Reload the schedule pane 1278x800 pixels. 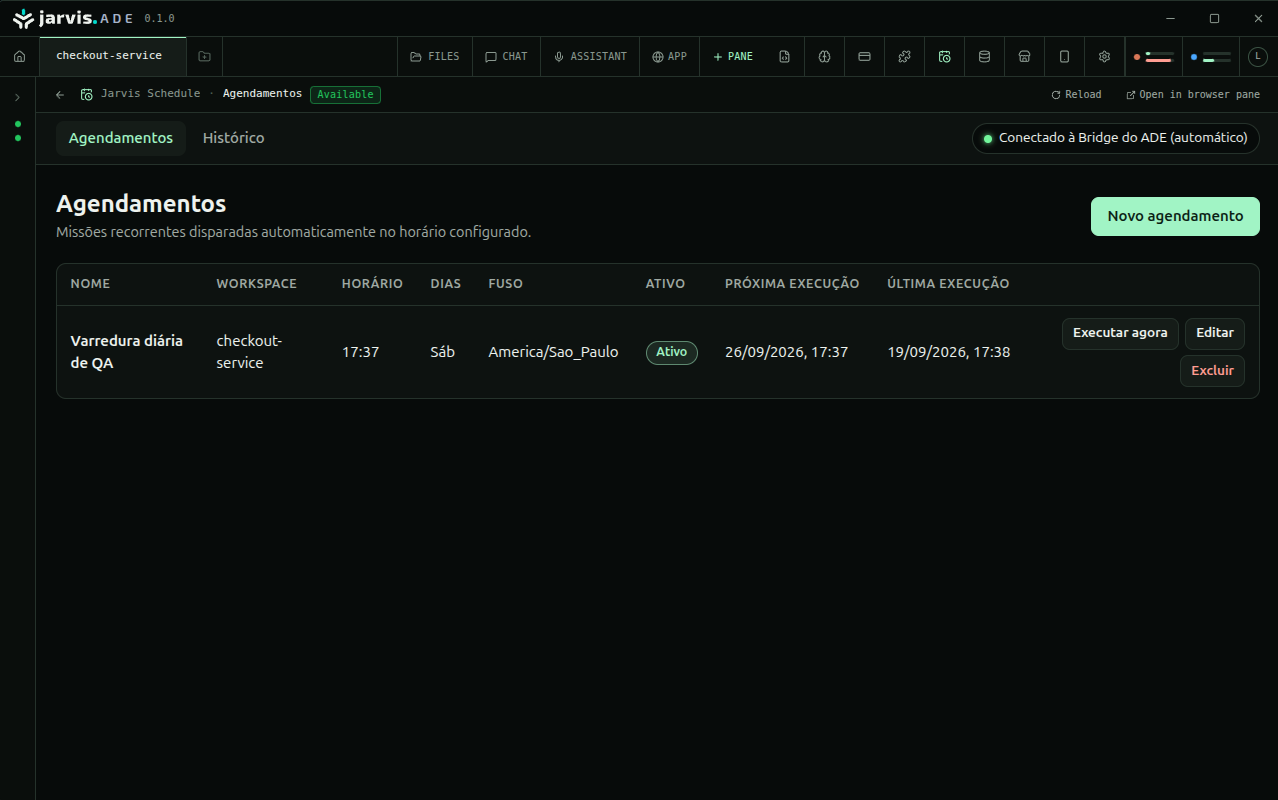pos(1076,95)
